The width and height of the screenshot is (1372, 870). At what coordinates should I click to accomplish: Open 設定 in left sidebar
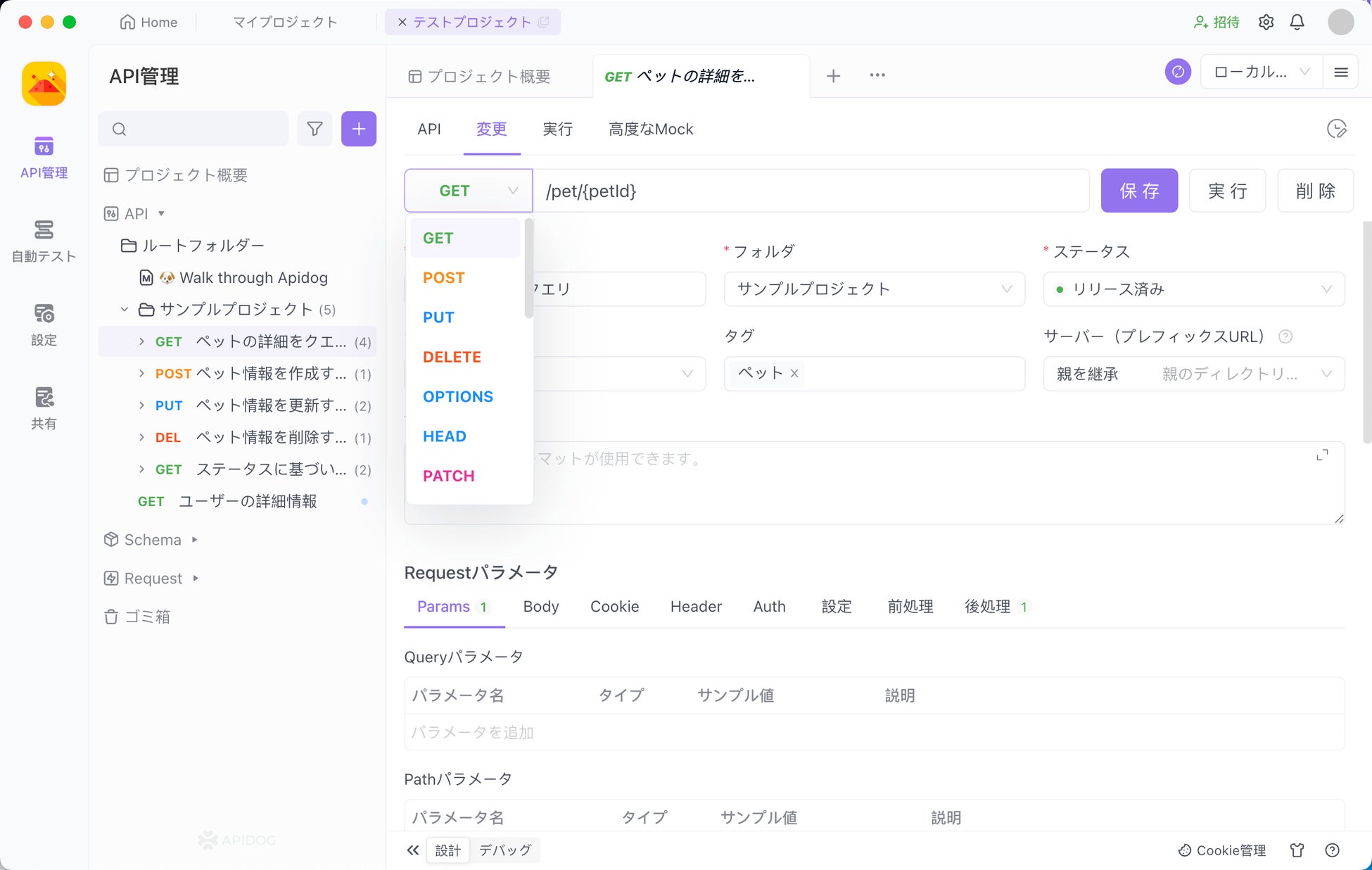pyautogui.click(x=44, y=324)
